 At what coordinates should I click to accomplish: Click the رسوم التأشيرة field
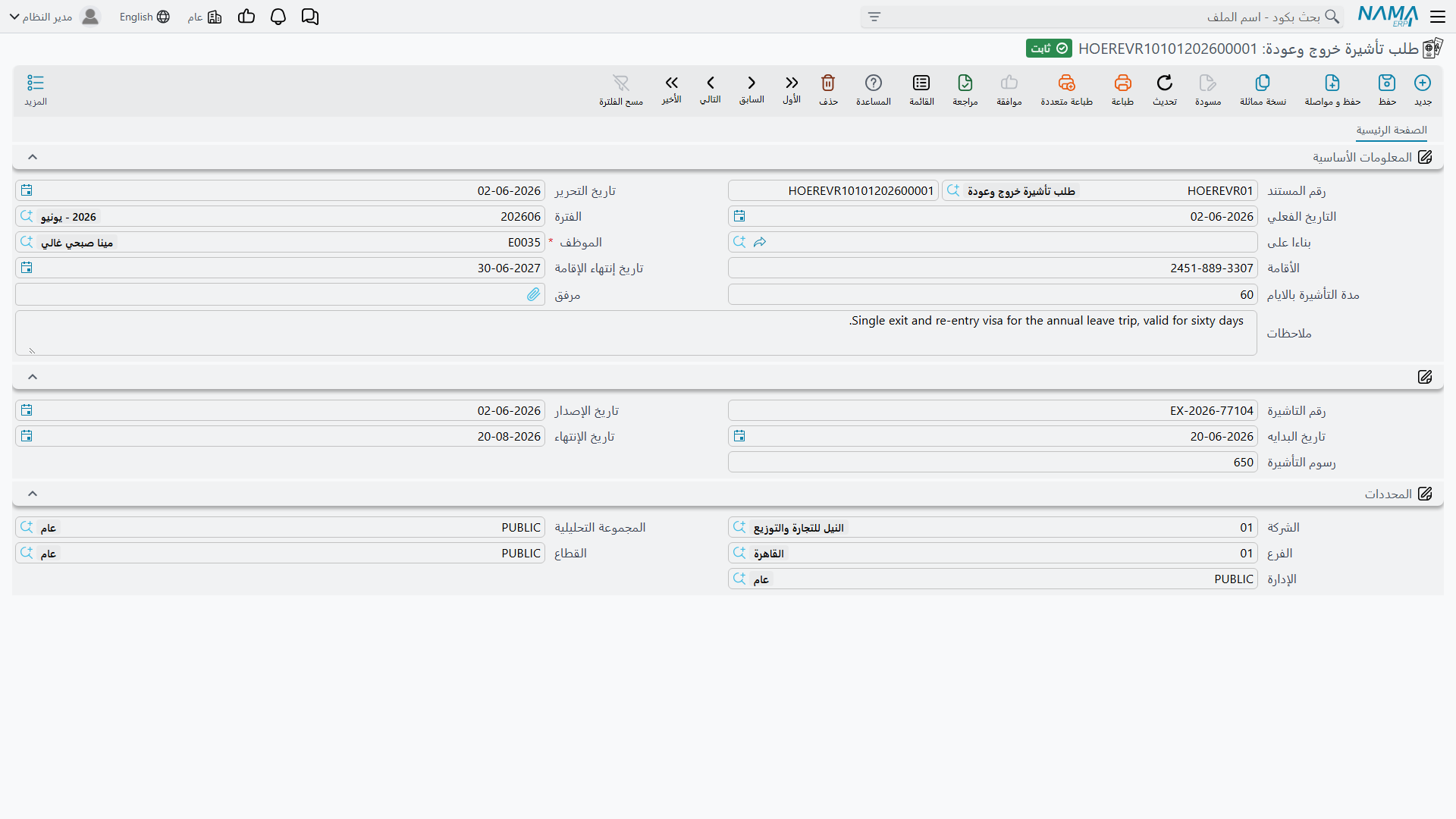(993, 462)
